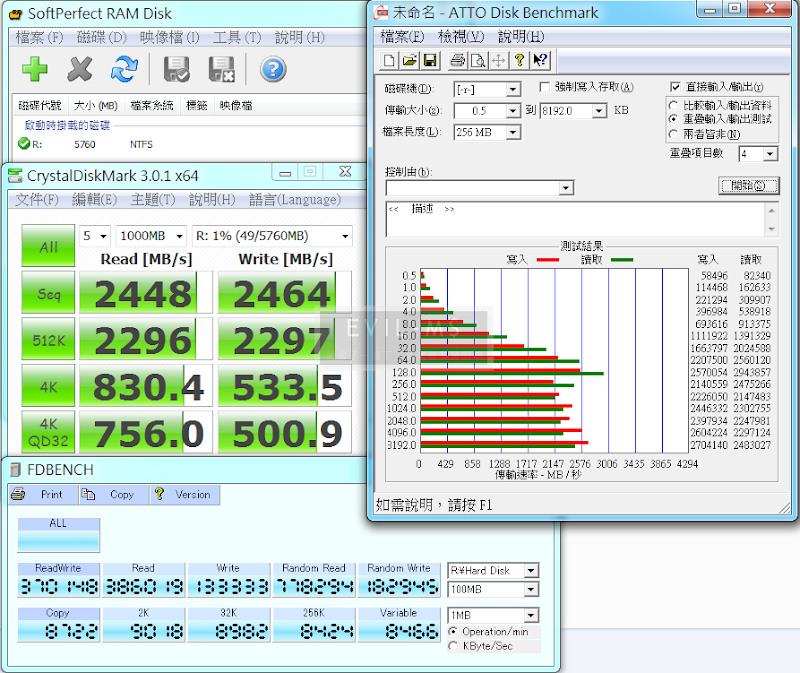Click FDBENCH Random Read result label

(314, 568)
